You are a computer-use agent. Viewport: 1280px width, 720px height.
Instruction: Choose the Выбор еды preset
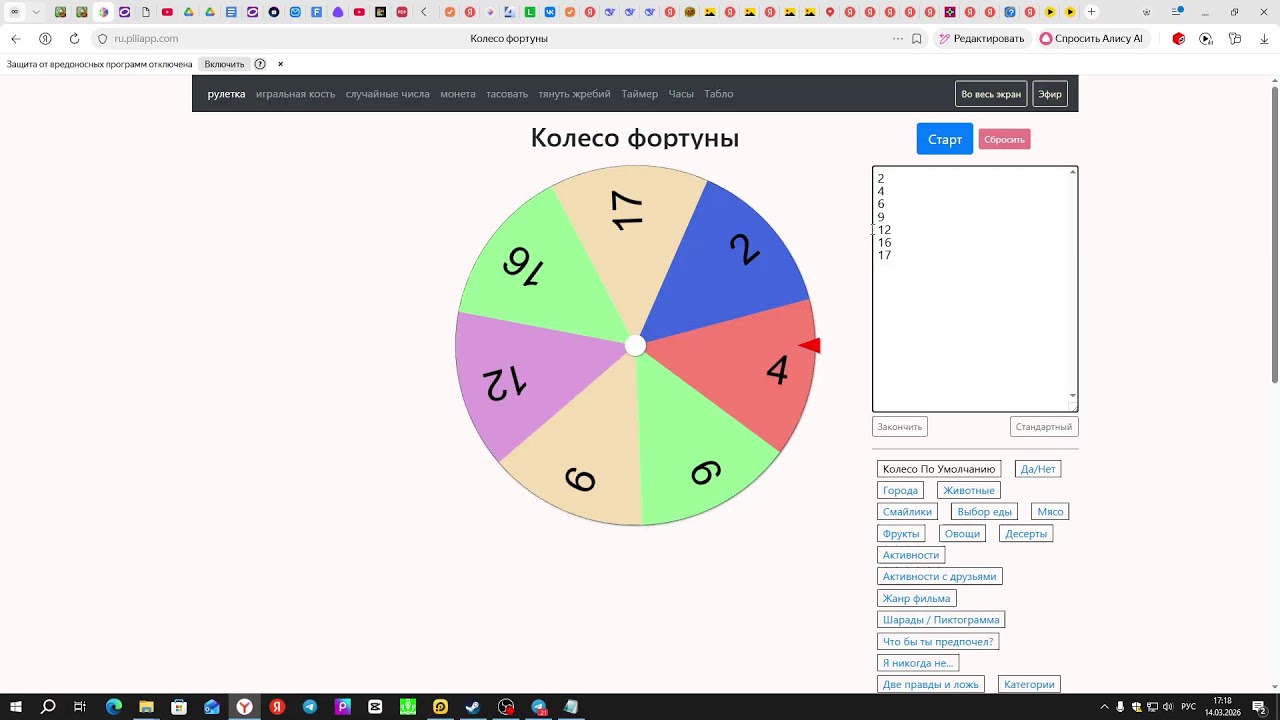click(x=985, y=512)
